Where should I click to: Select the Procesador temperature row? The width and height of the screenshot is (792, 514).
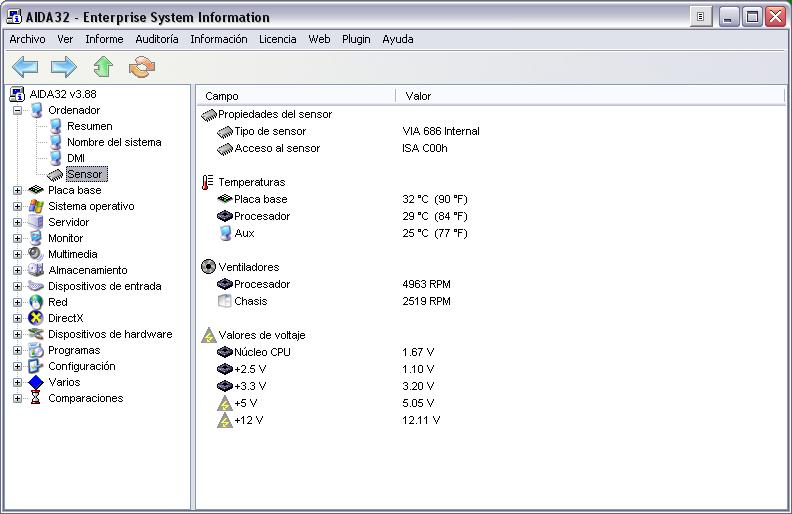pyautogui.click(x=262, y=216)
